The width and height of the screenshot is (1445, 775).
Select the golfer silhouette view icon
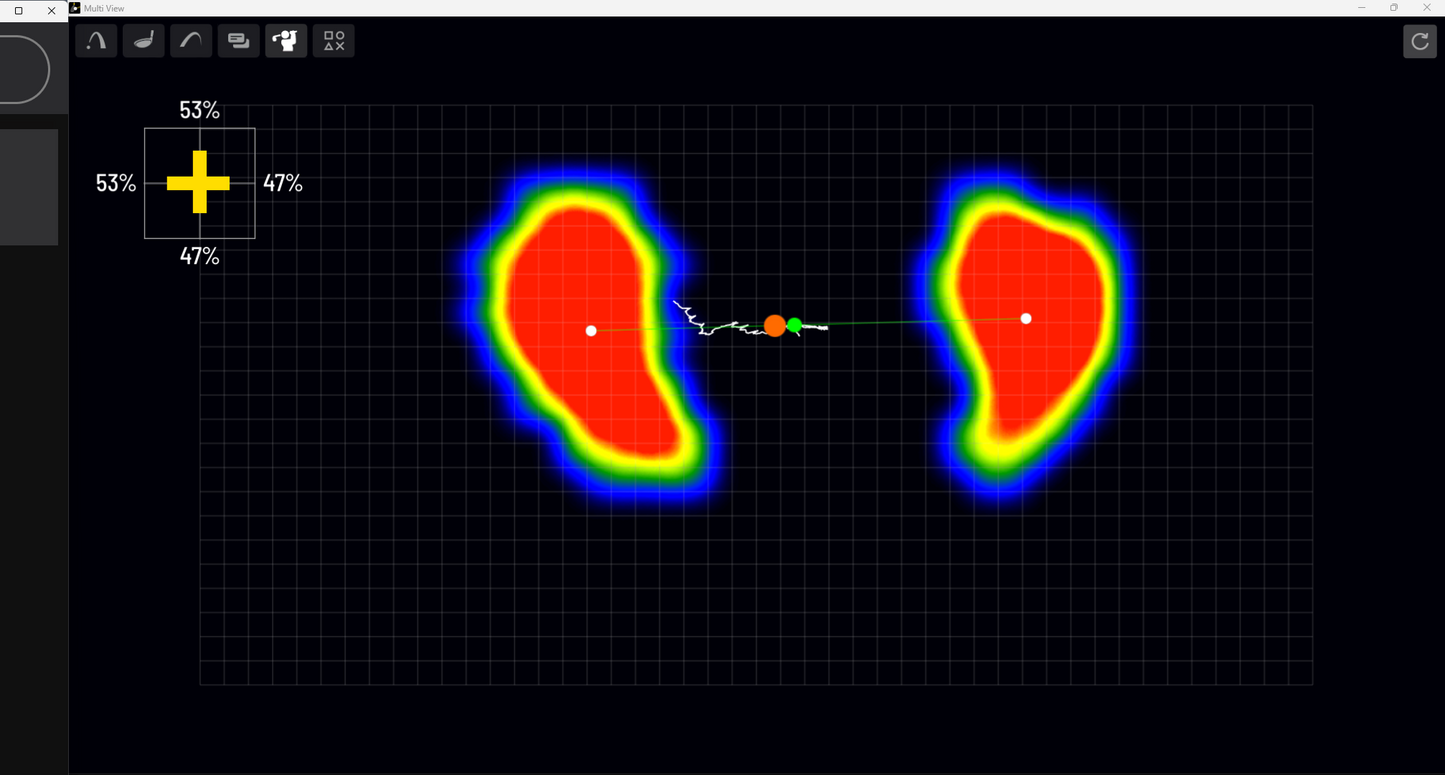pos(286,41)
